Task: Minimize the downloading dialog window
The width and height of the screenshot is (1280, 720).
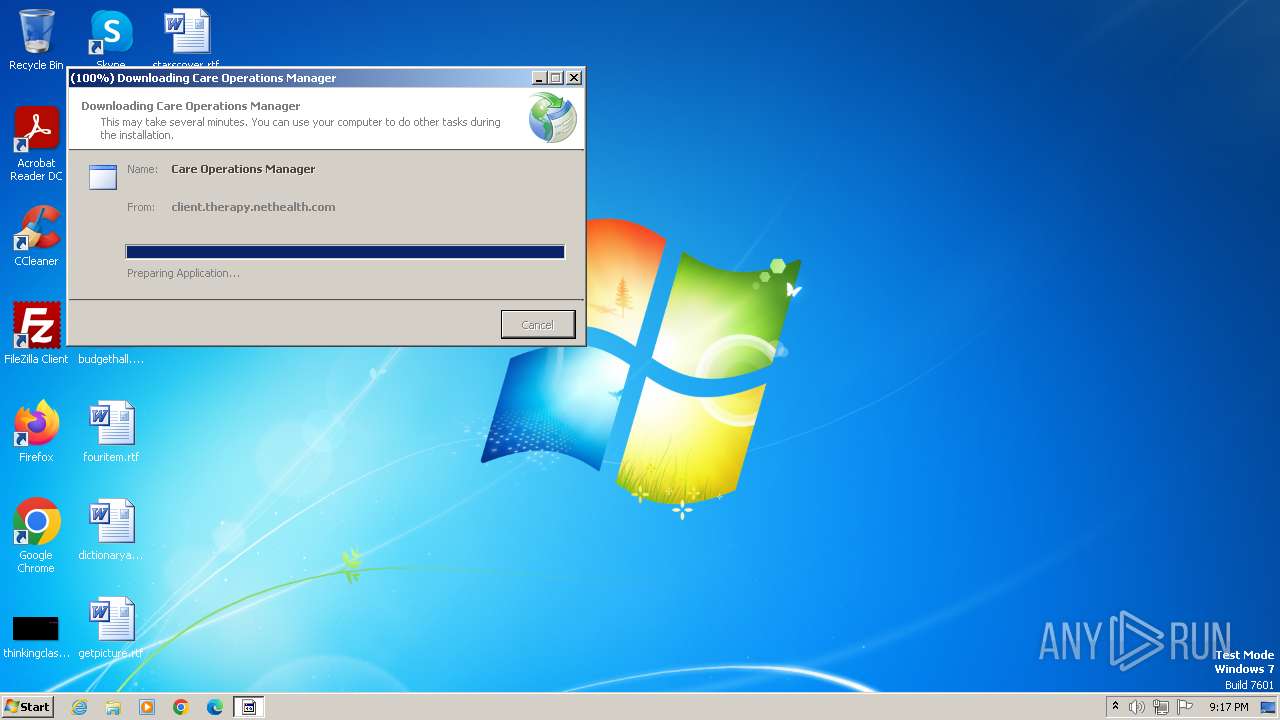Action: [x=539, y=78]
